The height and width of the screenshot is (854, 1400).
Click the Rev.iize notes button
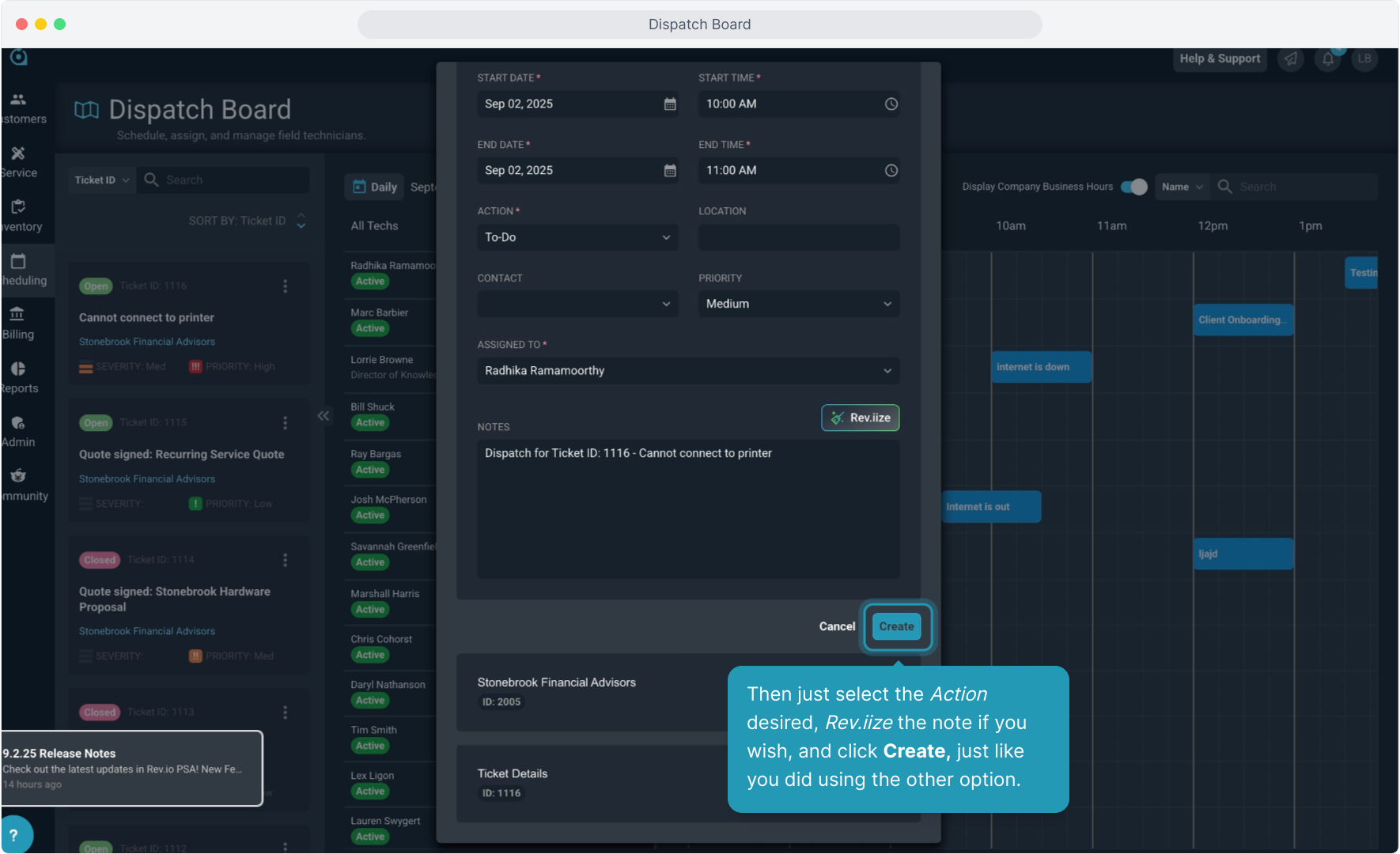[861, 418]
